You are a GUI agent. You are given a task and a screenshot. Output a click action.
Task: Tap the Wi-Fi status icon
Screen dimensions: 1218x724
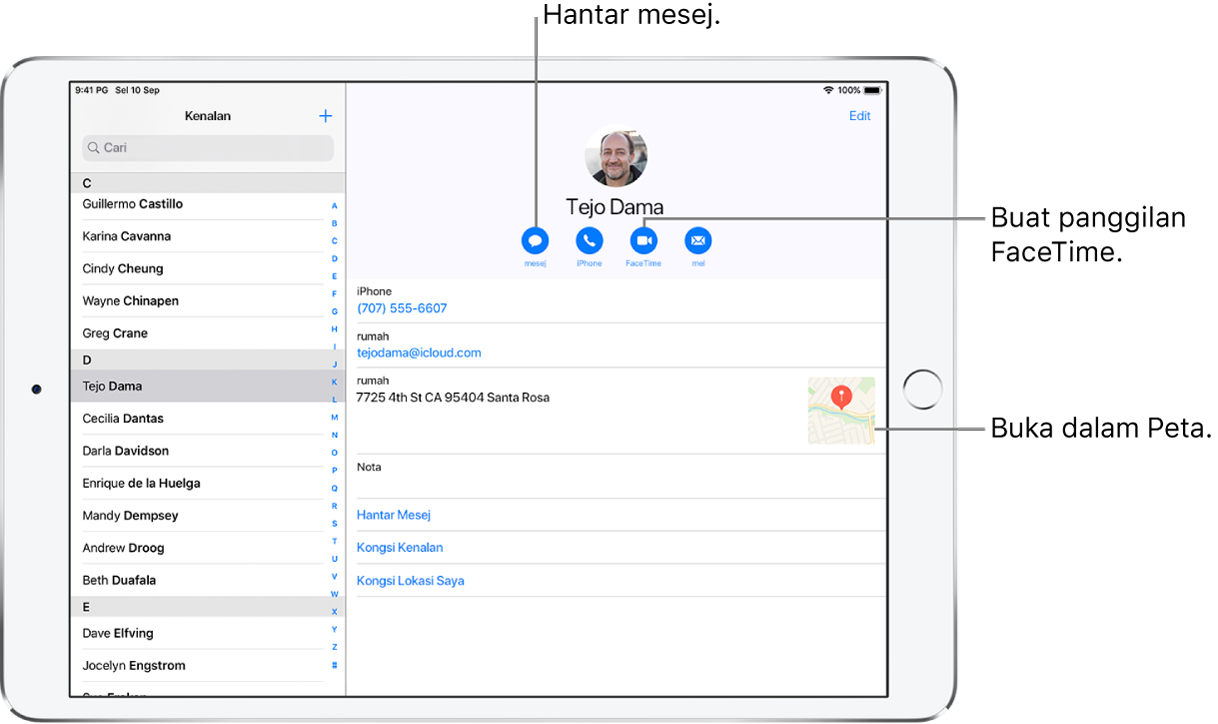[x=828, y=90]
